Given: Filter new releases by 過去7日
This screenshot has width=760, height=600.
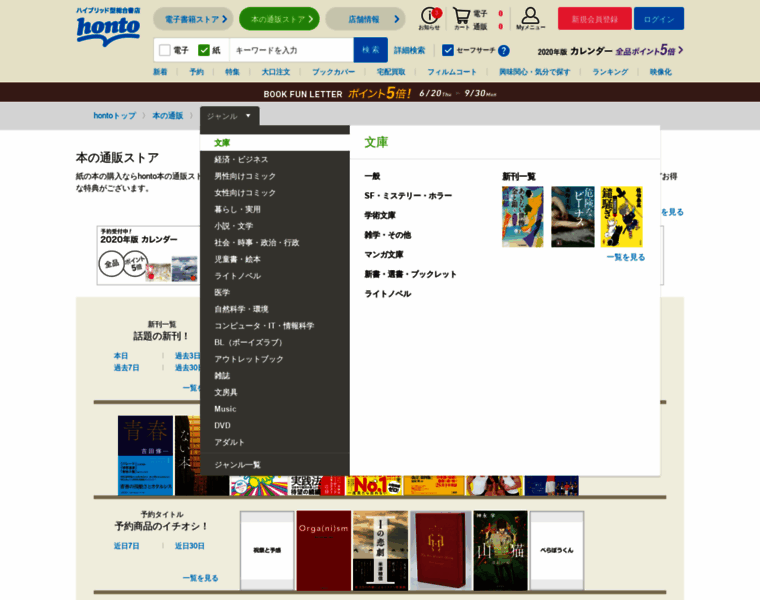Looking at the screenshot, I should tap(127, 368).
